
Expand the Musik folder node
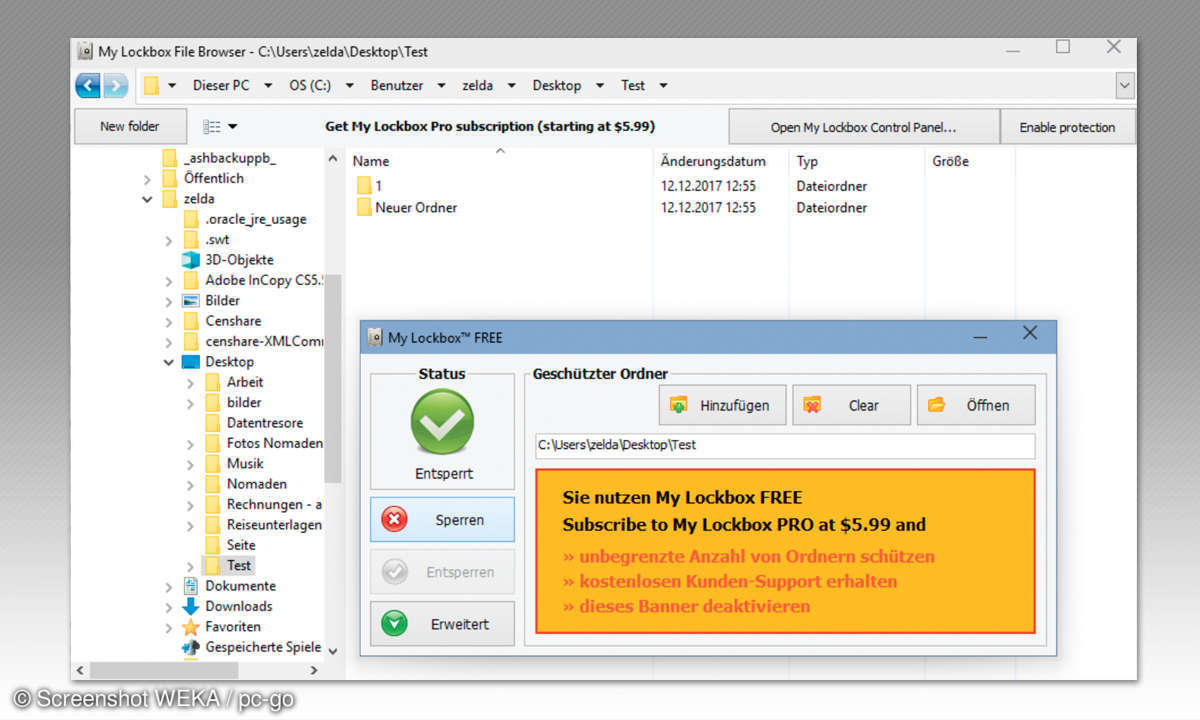(x=190, y=464)
